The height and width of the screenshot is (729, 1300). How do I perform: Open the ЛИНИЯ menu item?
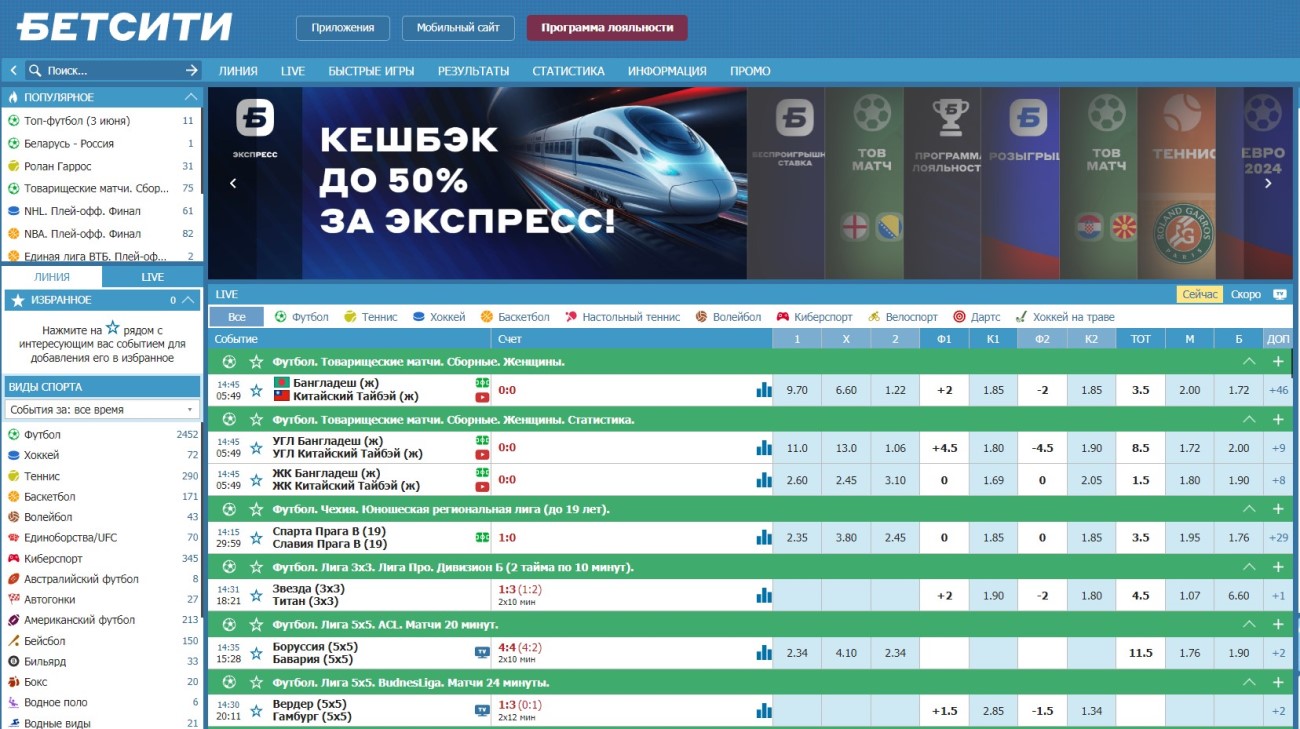238,71
